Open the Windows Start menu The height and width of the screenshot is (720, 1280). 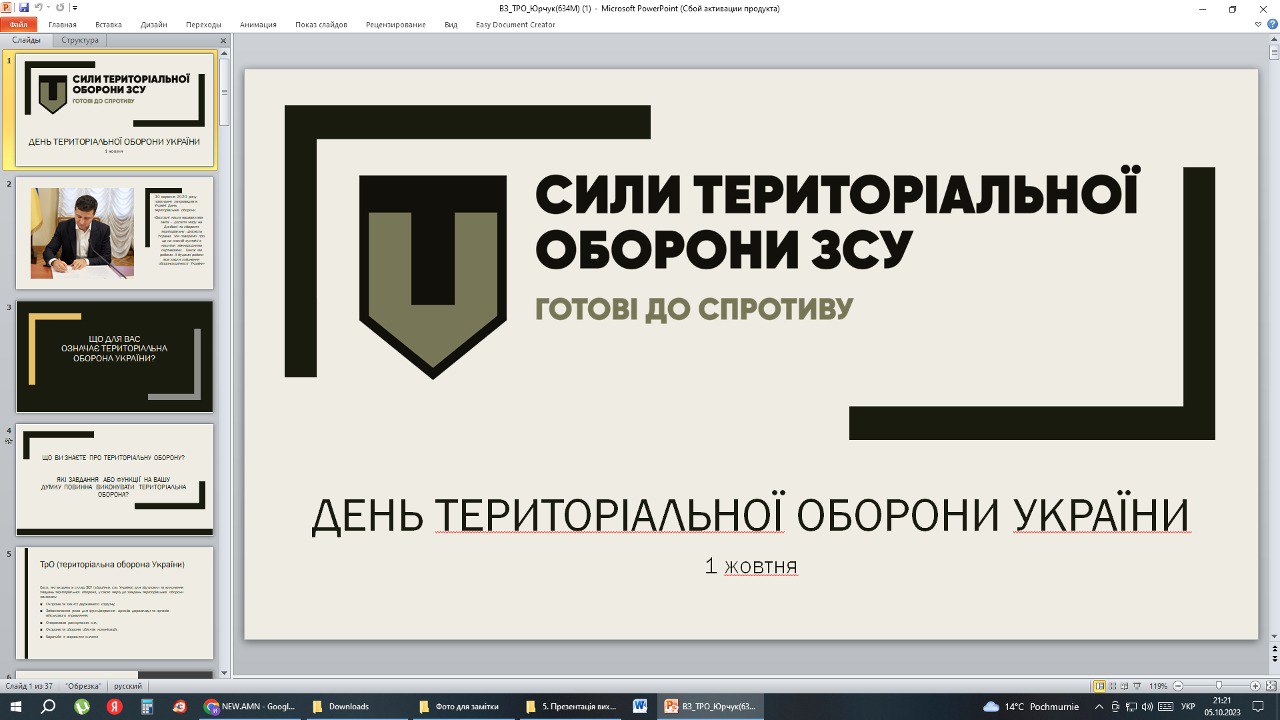15,706
